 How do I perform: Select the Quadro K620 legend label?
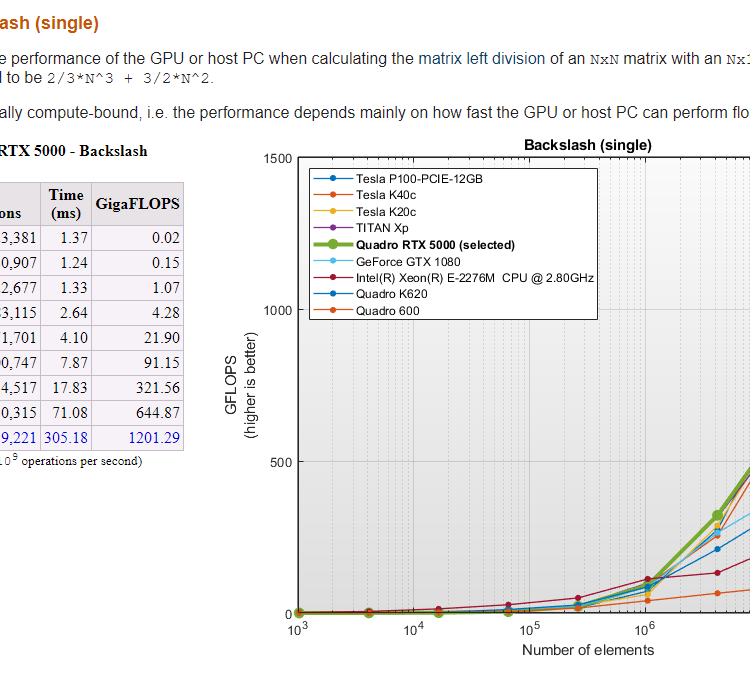click(389, 294)
